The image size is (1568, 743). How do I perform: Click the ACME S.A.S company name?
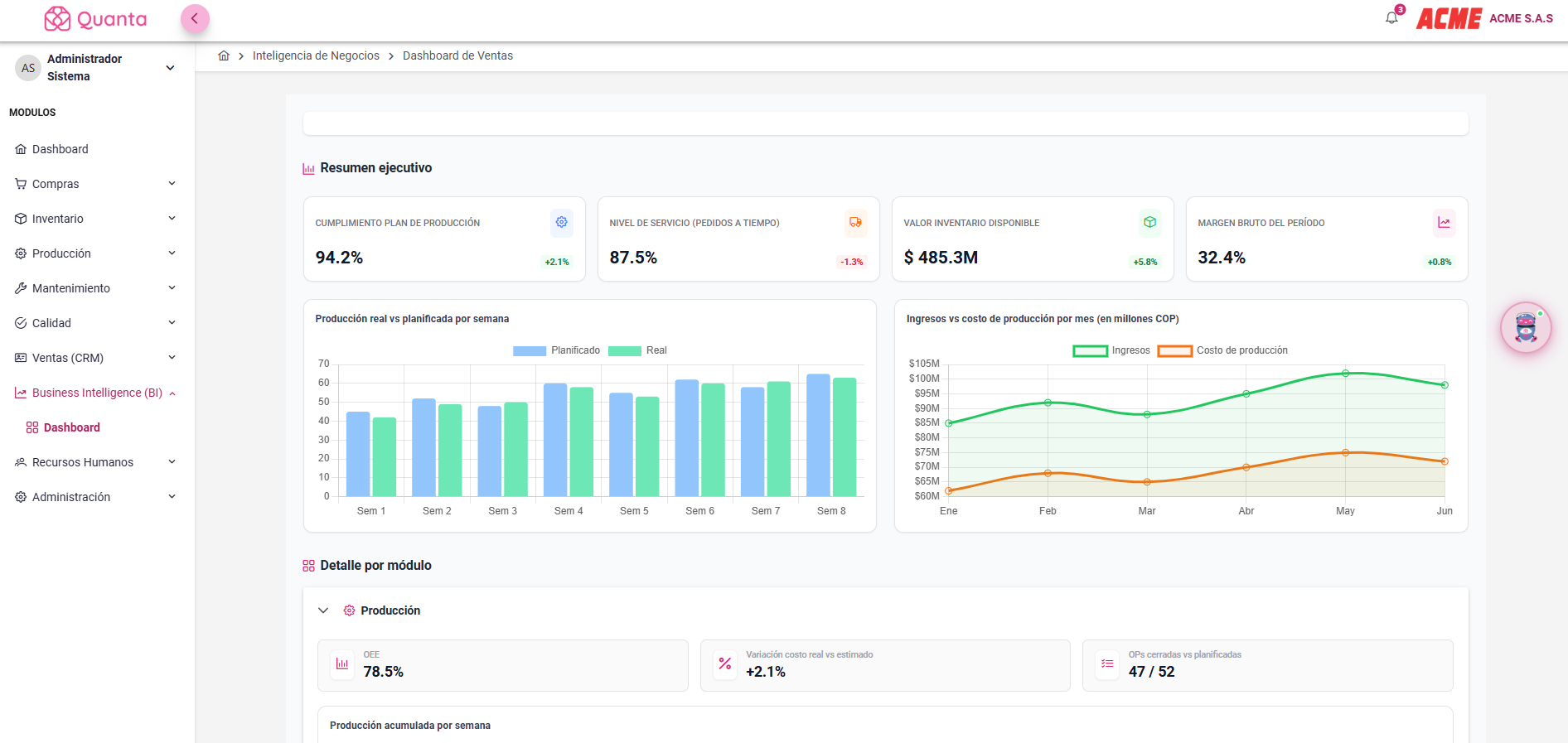[1521, 18]
